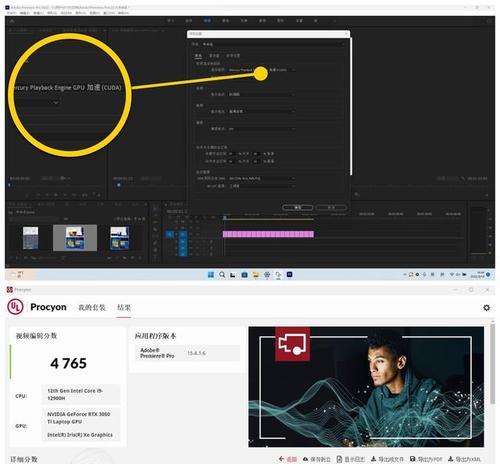Click the Windows Start button
This screenshot has height=464, width=500.
point(211,275)
